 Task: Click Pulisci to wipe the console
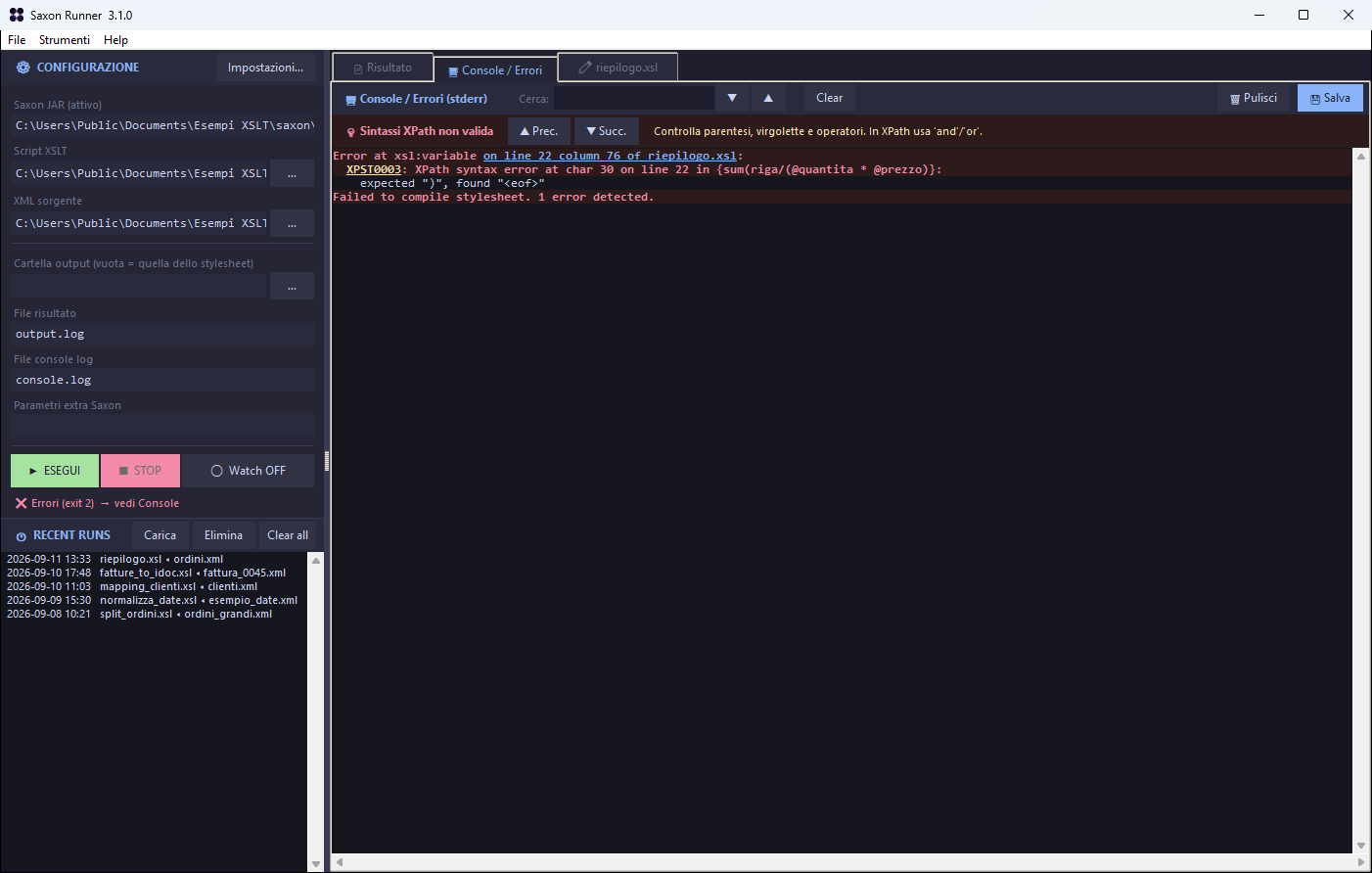(1254, 98)
